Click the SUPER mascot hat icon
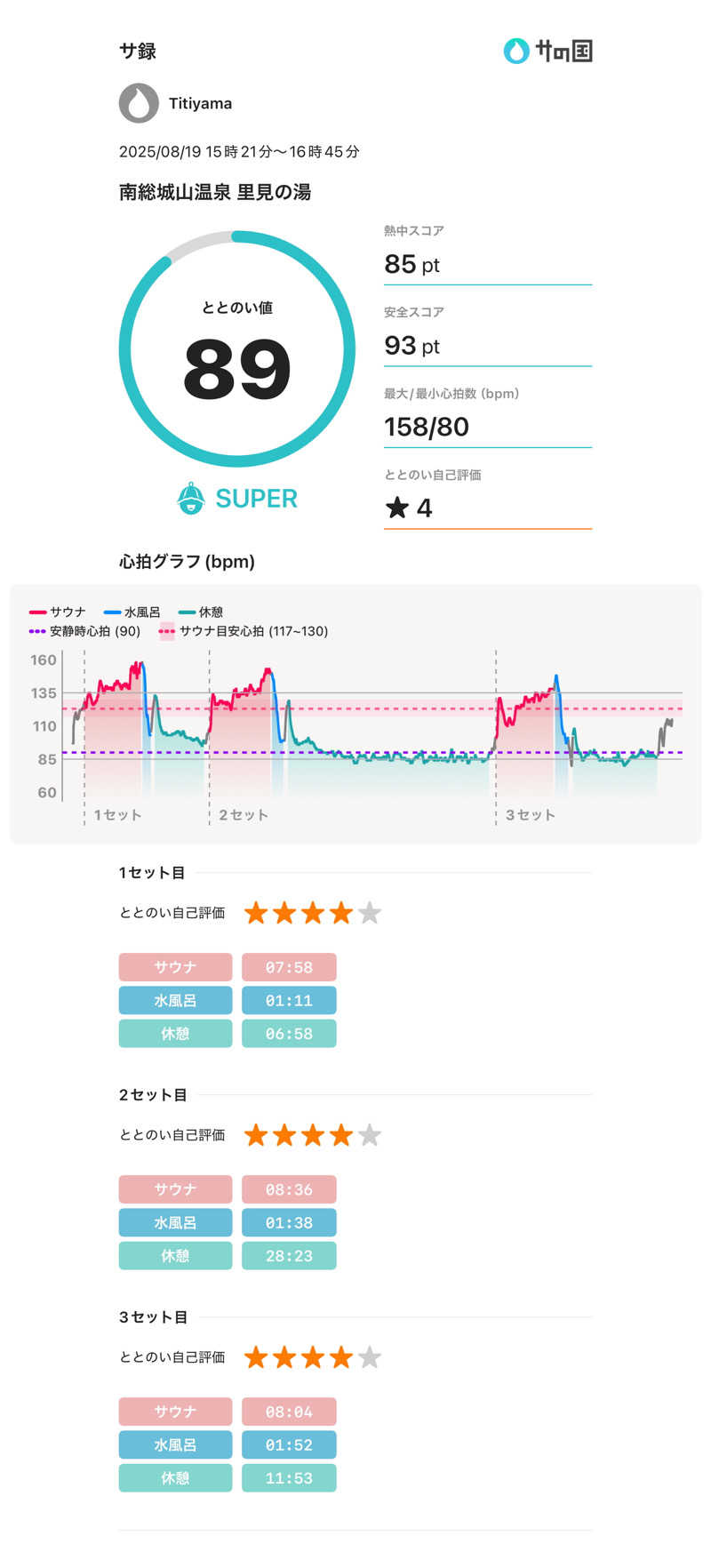Image resolution: width=711 pixels, height=1568 pixels. 191,499
